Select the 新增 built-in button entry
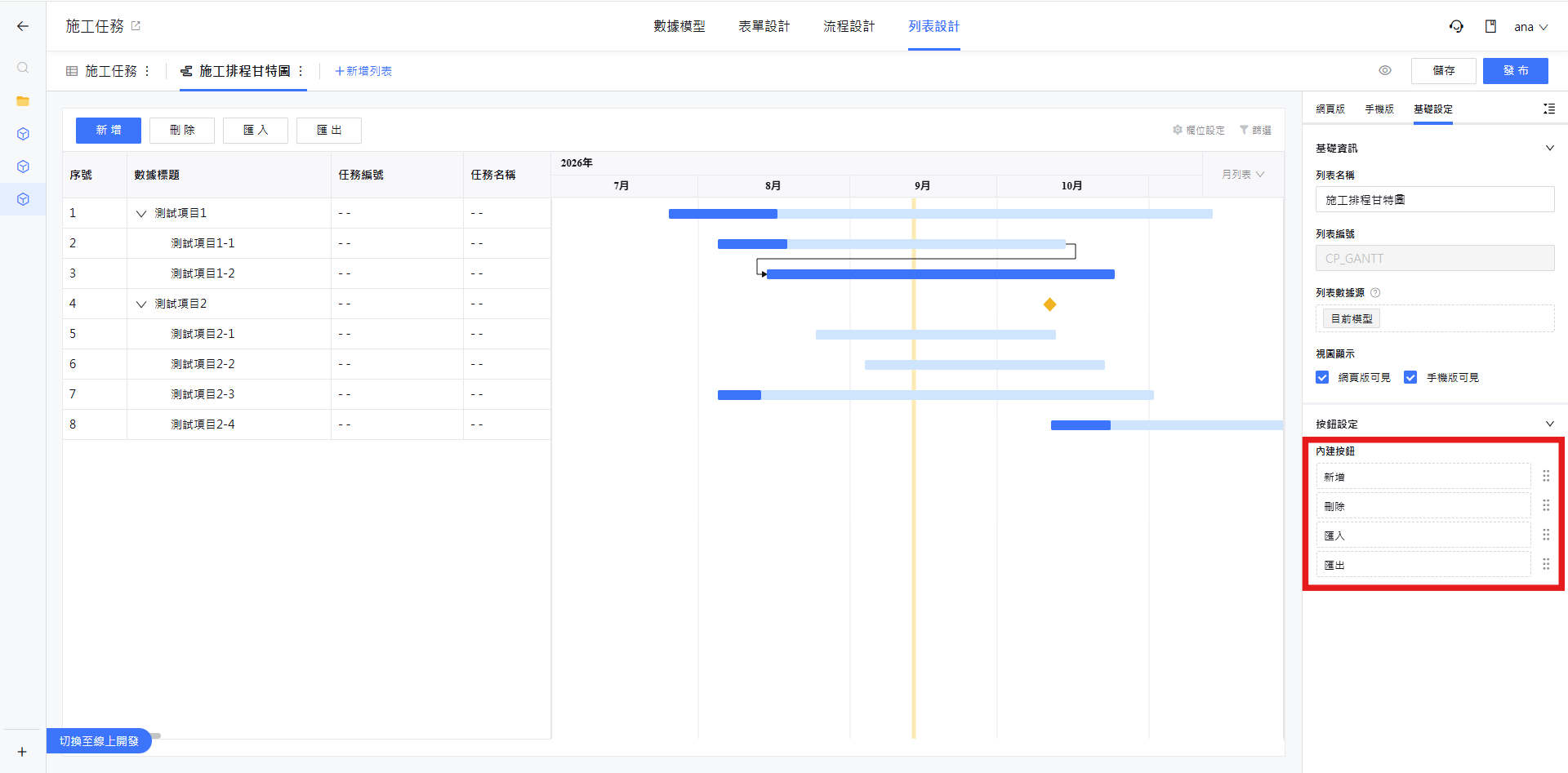The image size is (1568, 773). pyautogui.click(x=1423, y=477)
